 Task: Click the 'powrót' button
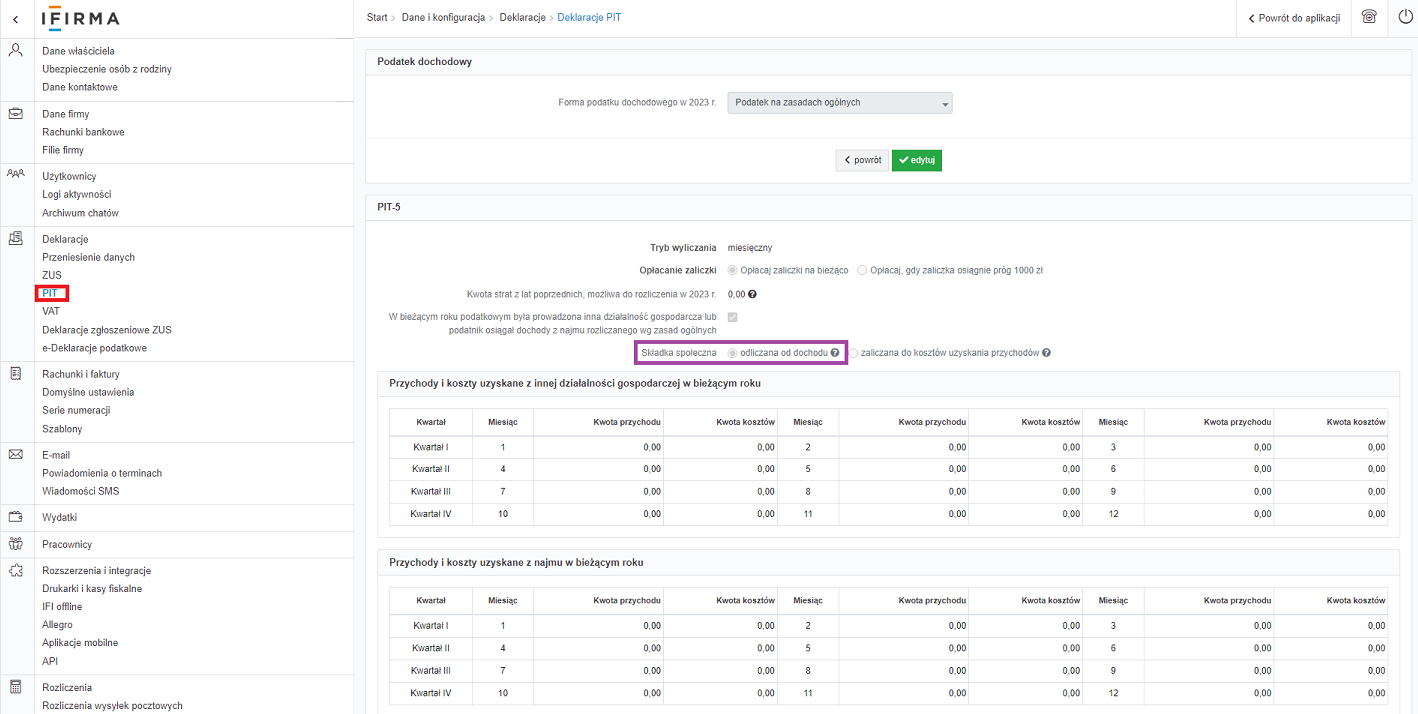click(x=862, y=160)
